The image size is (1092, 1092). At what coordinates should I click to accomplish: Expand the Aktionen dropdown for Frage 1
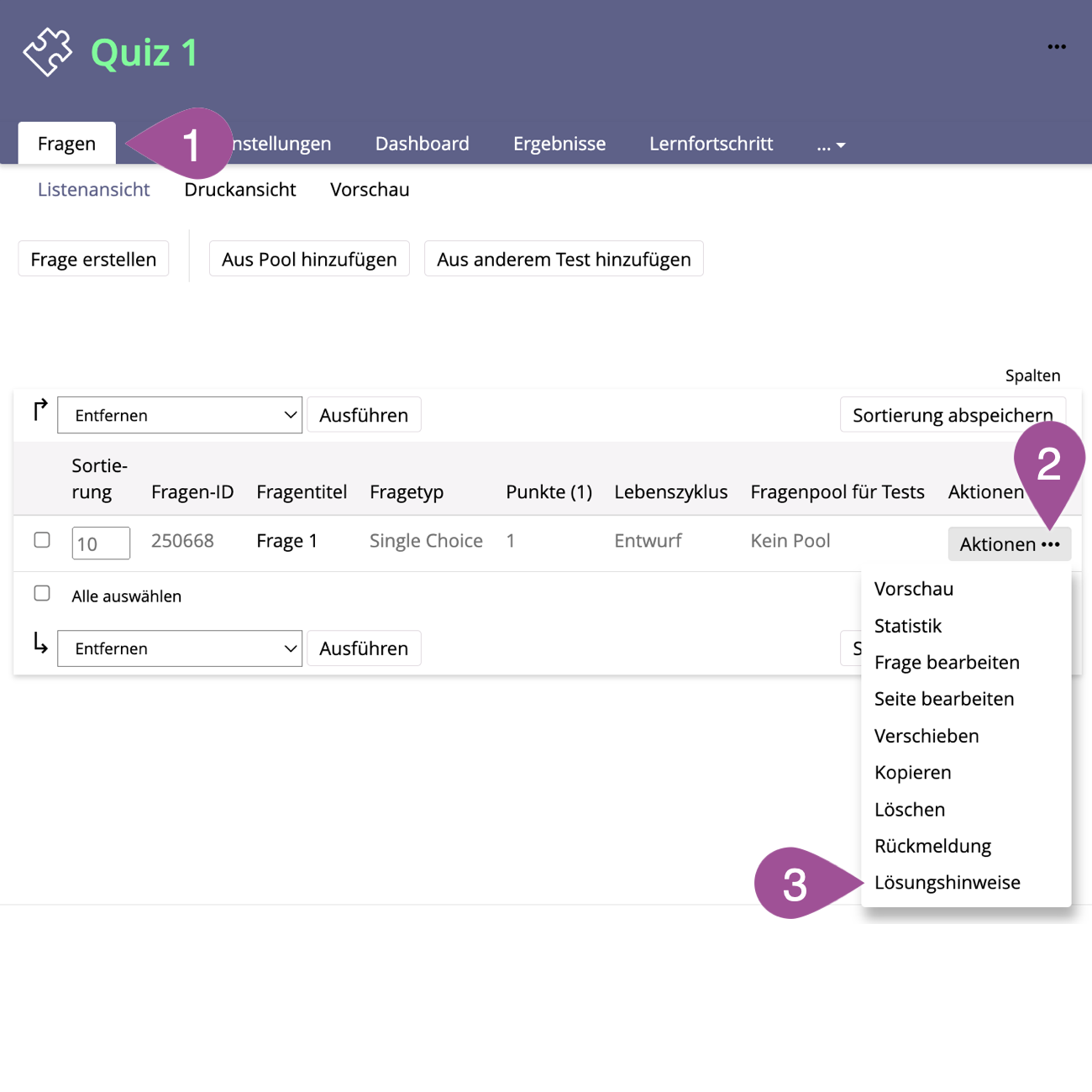[1009, 544]
